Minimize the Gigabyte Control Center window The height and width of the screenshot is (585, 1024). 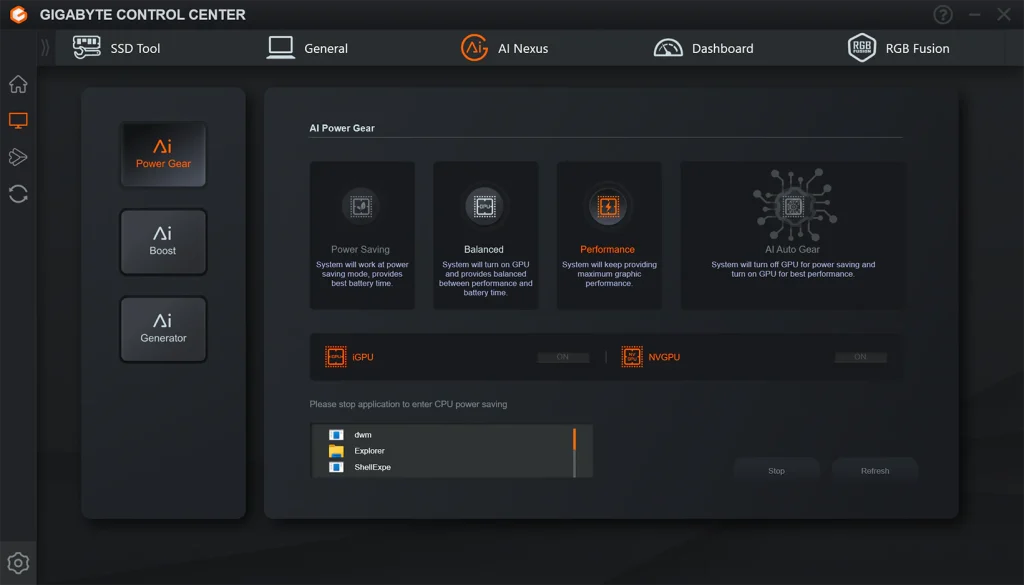pos(974,14)
